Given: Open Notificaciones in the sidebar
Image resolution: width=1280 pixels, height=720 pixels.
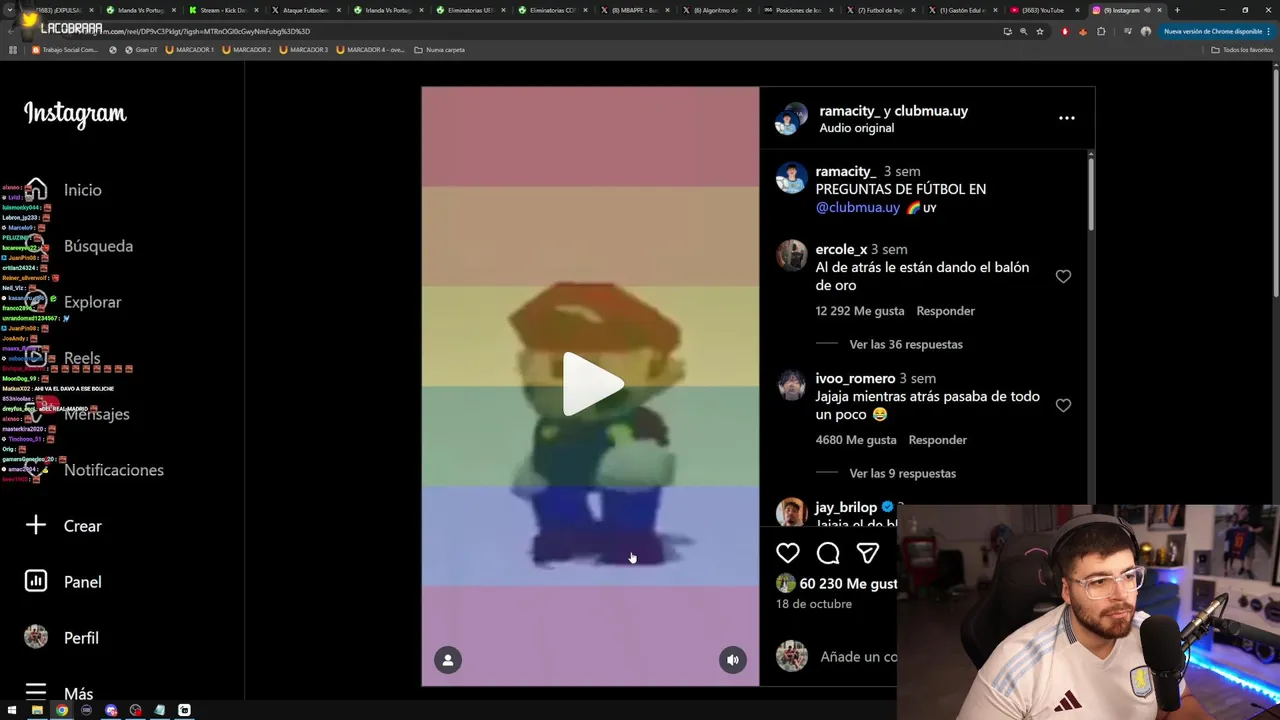Looking at the screenshot, I should click(x=114, y=470).
